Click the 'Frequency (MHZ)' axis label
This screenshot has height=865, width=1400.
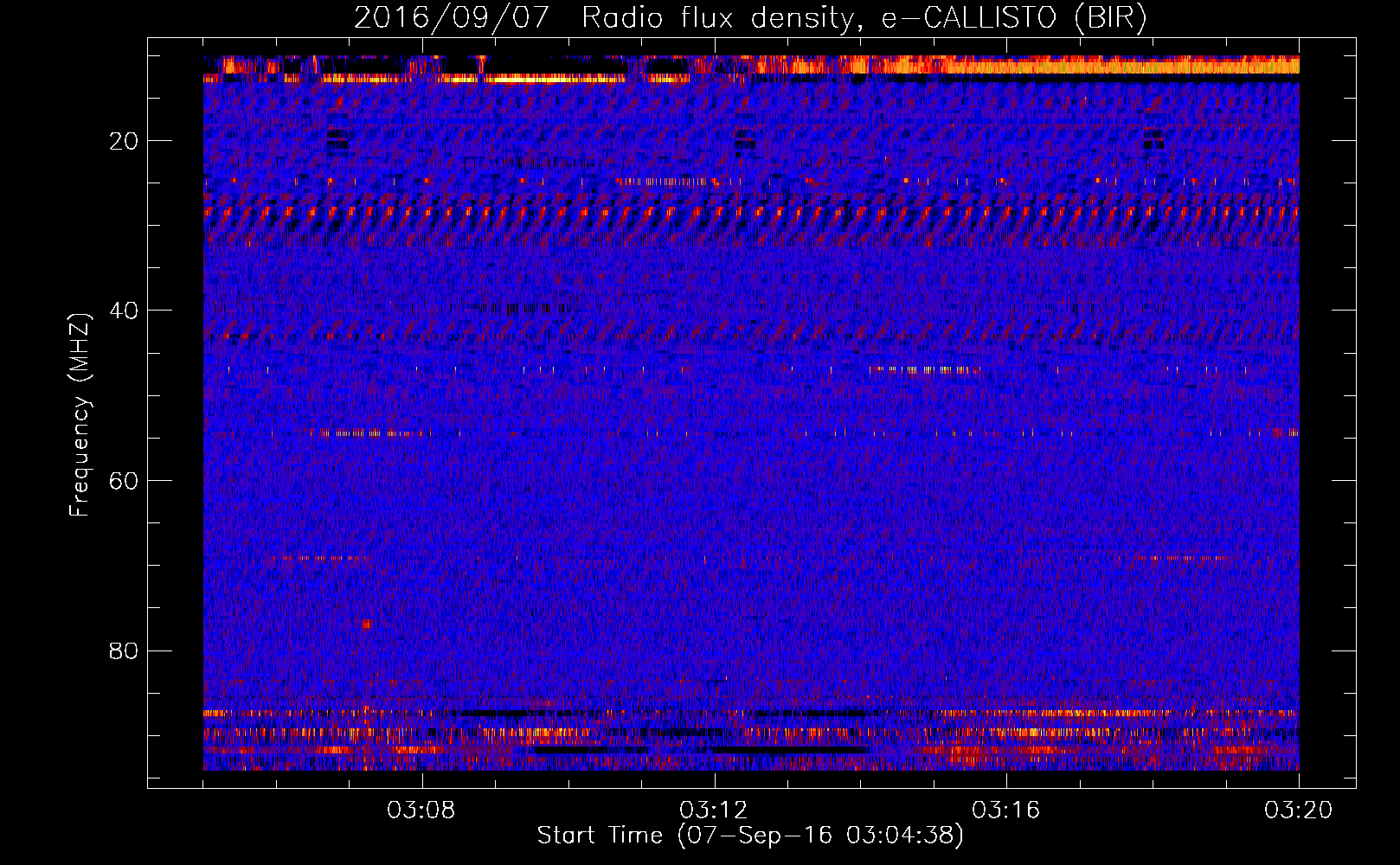(x=80, y=415)
